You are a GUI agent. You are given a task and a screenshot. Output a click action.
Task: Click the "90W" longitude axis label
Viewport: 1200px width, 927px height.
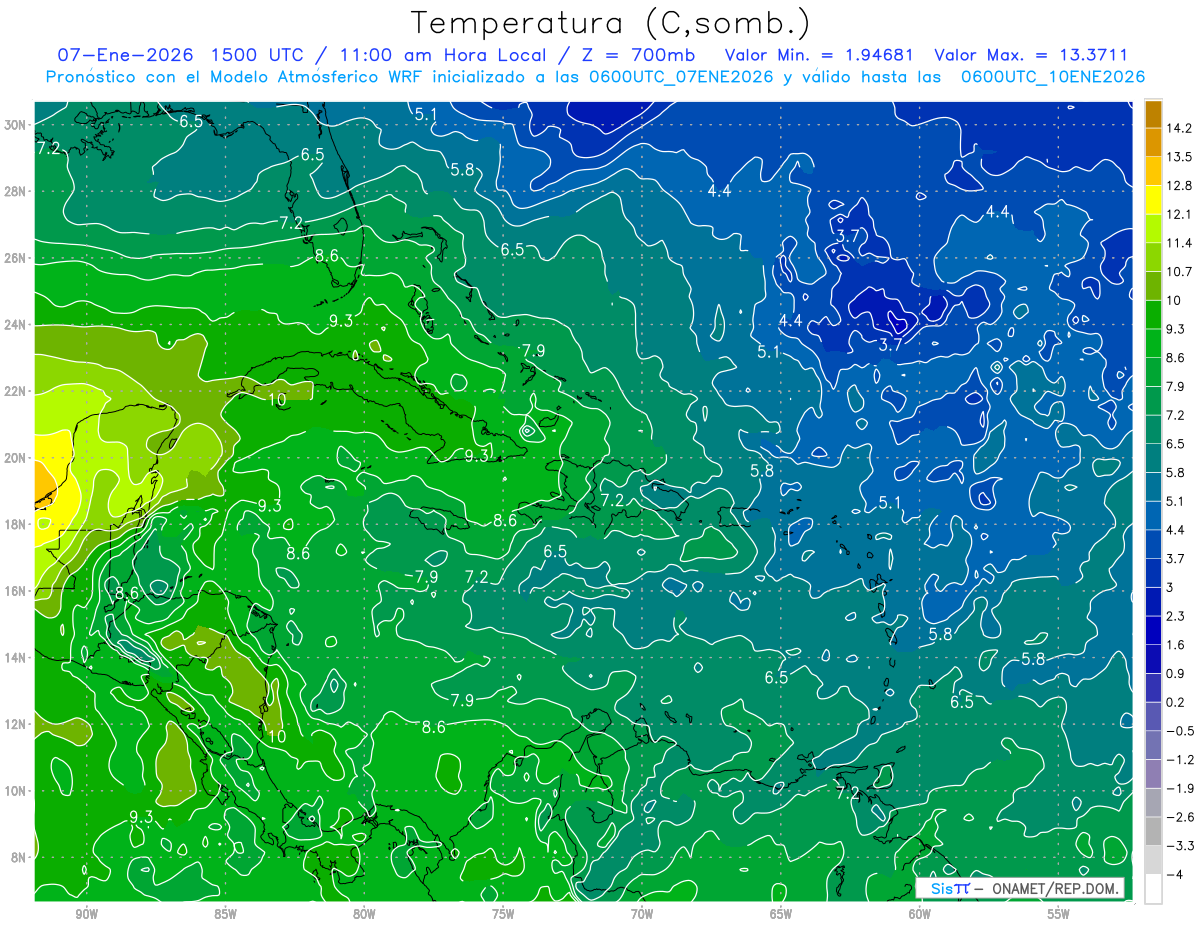[x=86, y=914]
